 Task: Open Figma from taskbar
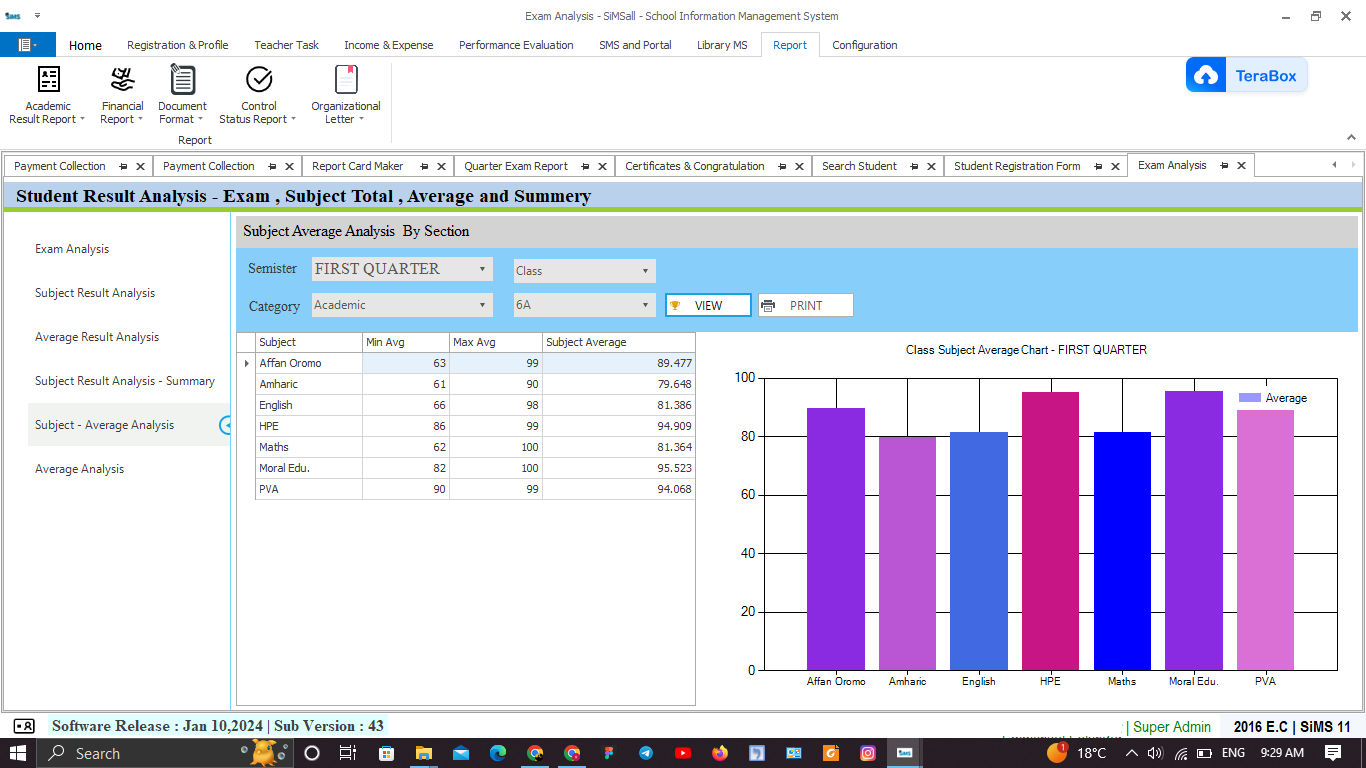[609, 753]
